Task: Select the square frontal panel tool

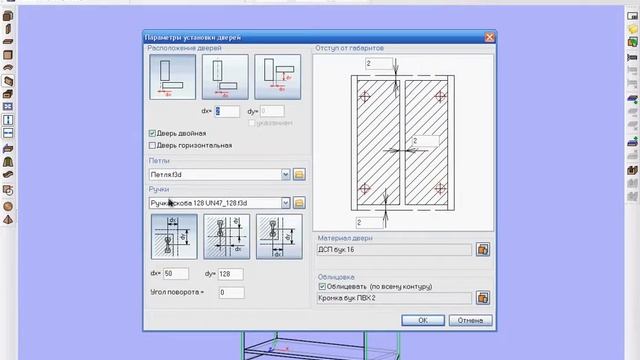Action: (x=8, y=55)
